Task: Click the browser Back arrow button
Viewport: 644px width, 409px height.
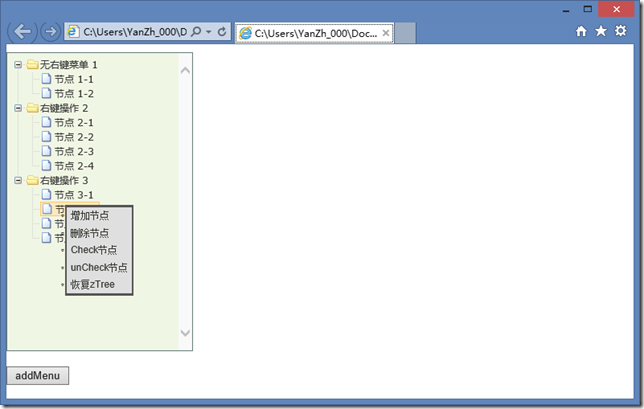Action: click(22, 32)
